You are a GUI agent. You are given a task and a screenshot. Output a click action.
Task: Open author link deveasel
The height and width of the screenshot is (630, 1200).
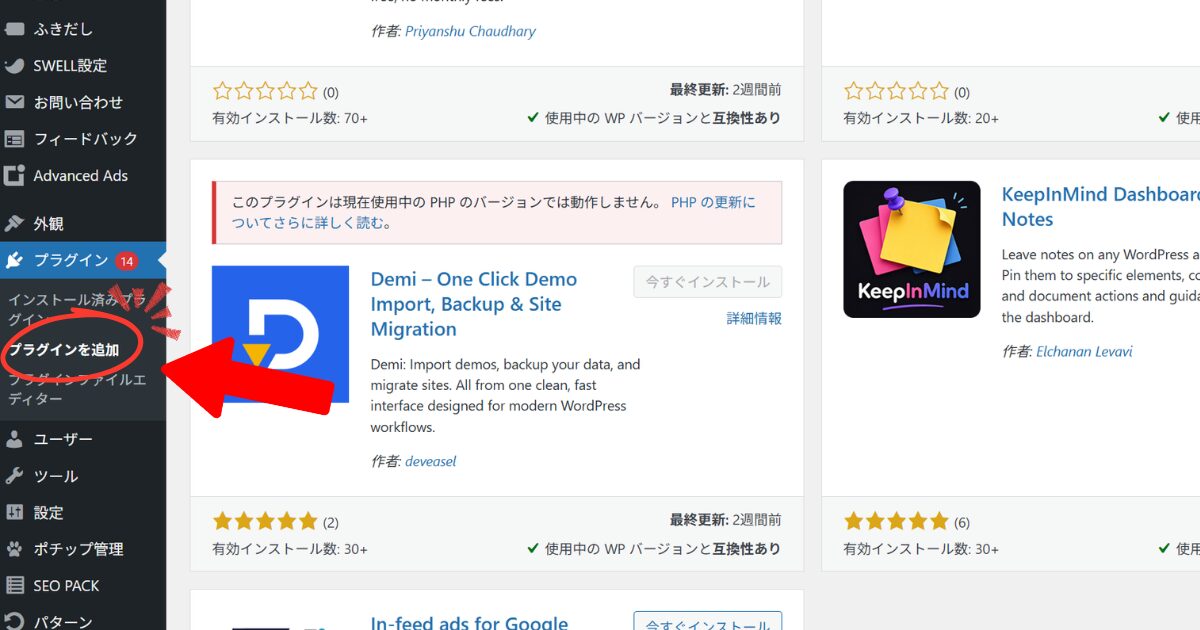[430, 462]
